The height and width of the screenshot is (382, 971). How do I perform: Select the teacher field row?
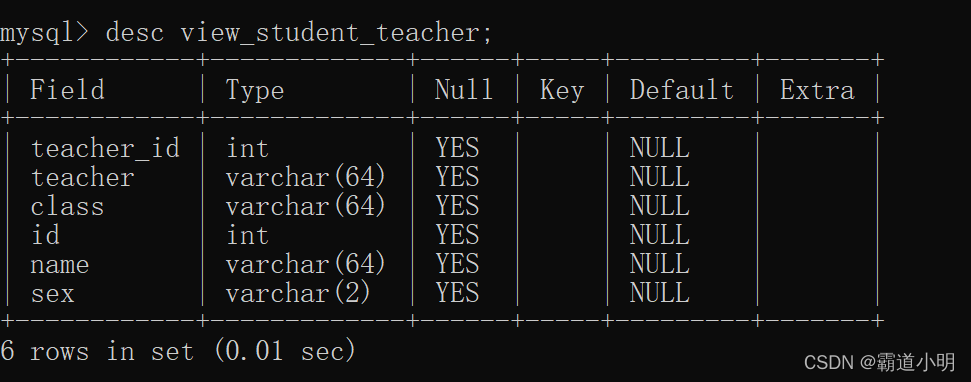(442, 178)
